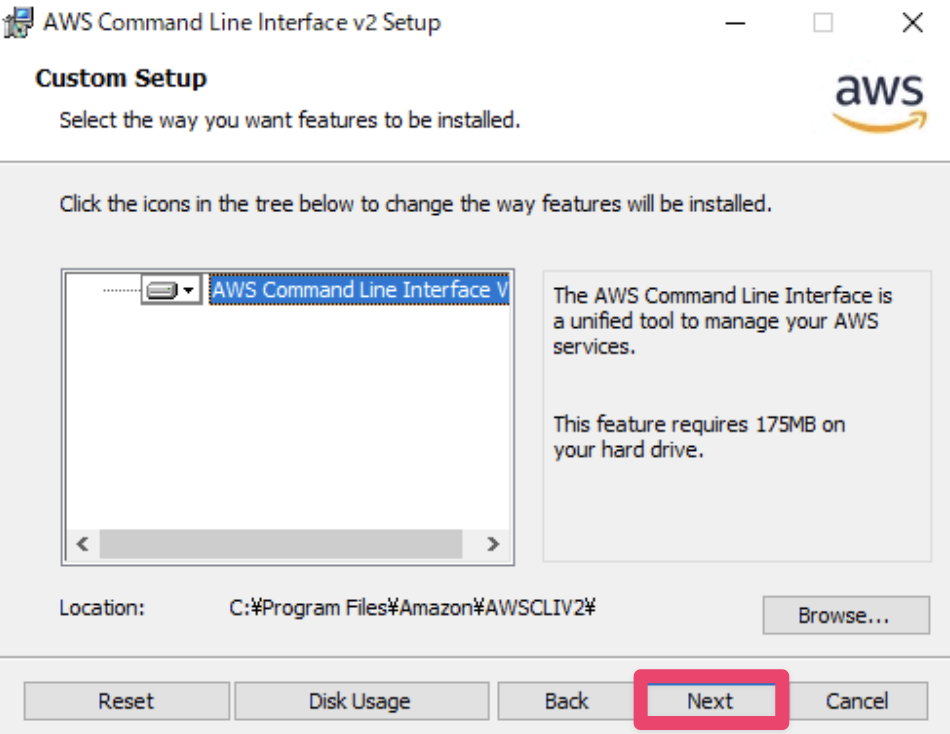Click the AWS logo in the header

coord(879,102)
